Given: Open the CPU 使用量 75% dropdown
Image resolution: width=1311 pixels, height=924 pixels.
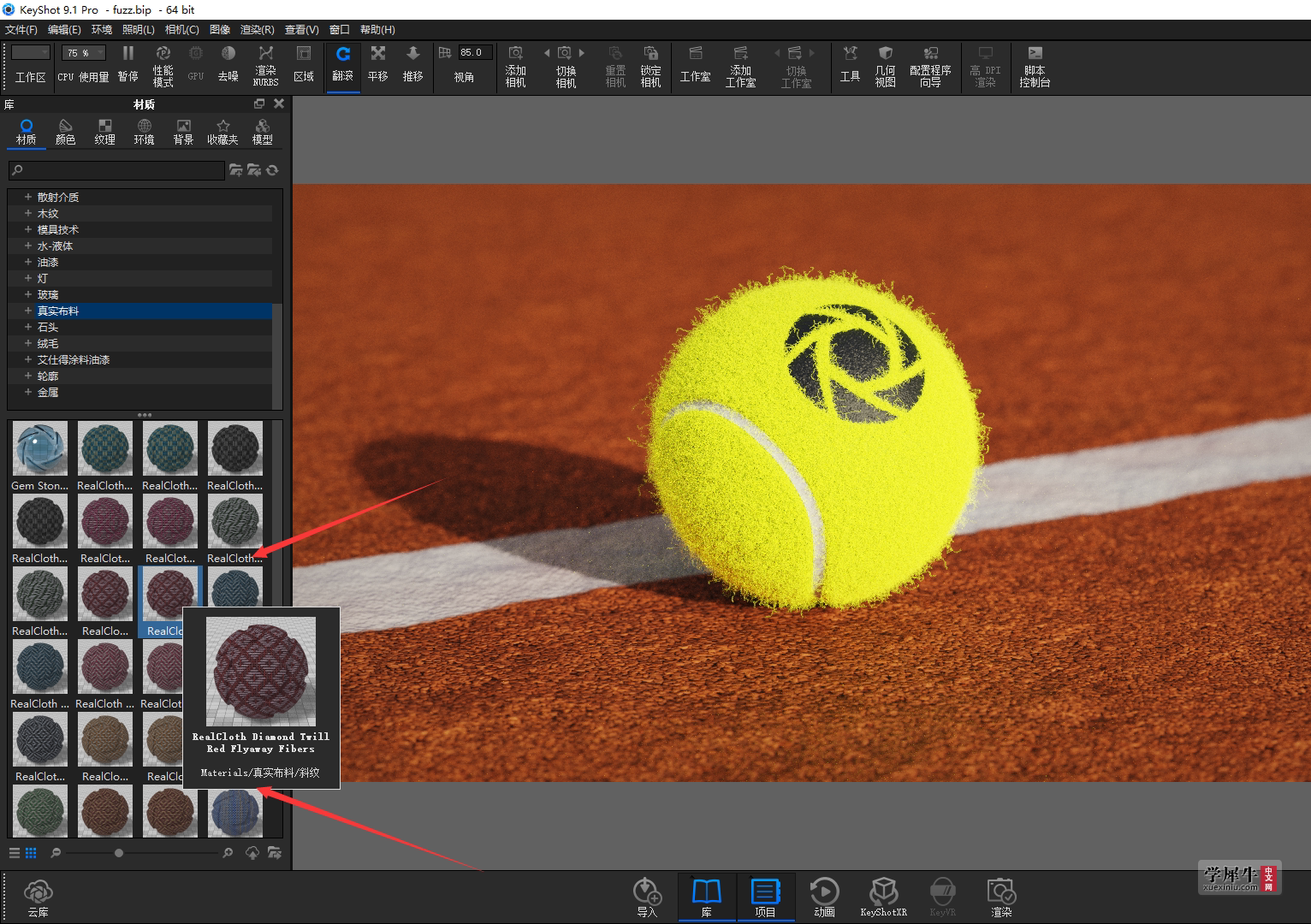Looking at the screenshot, I should 83,53.
